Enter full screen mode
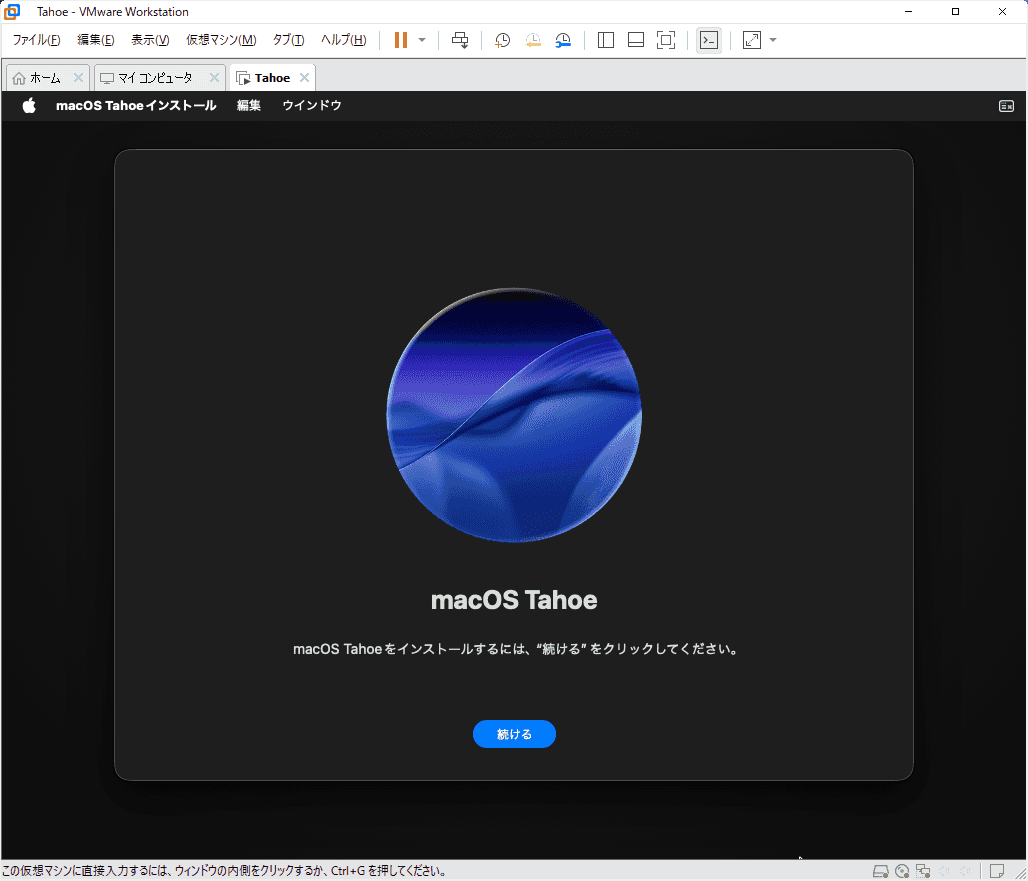This screenshot has height=881, width=1028. coord(666,40)
